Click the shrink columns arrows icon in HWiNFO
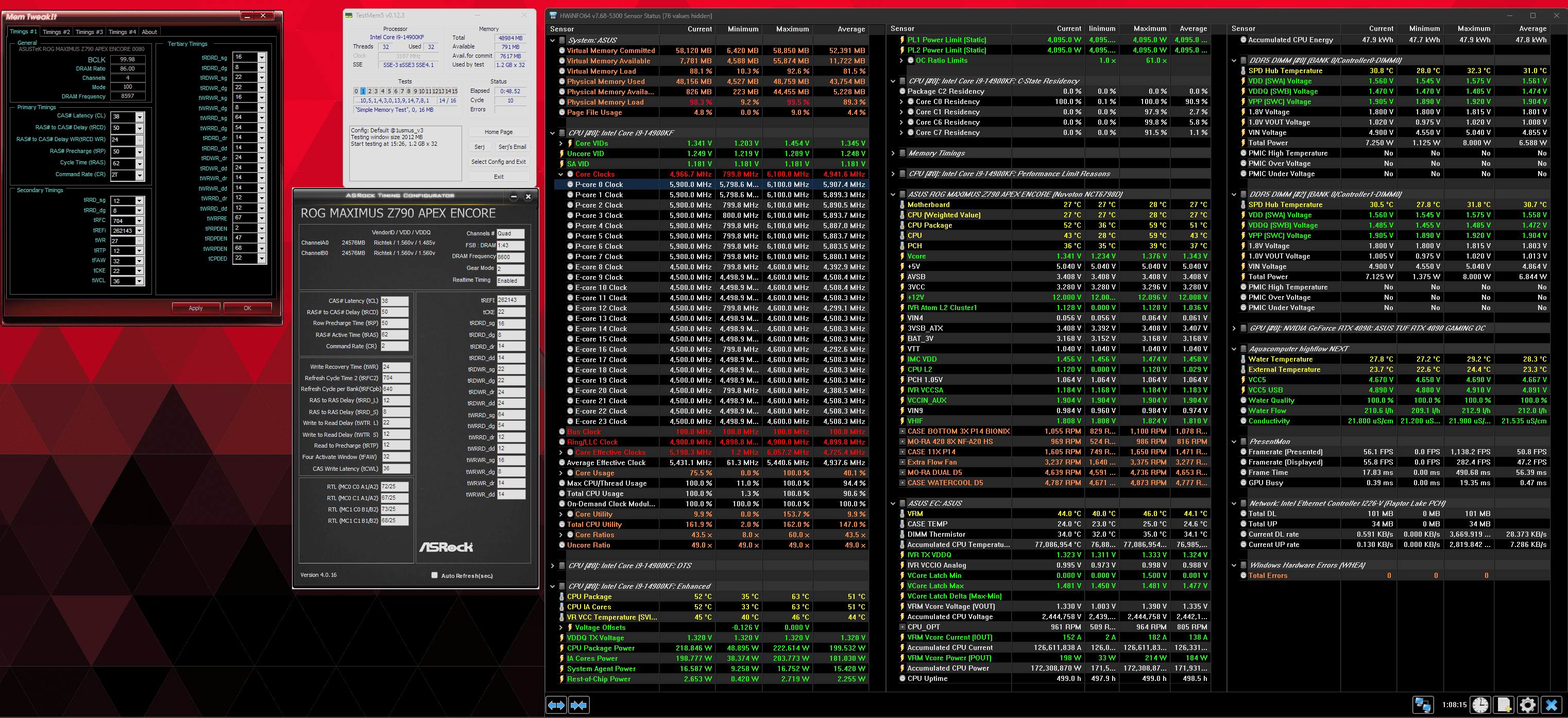This screenshot has height=718, width=1568. 578,705
